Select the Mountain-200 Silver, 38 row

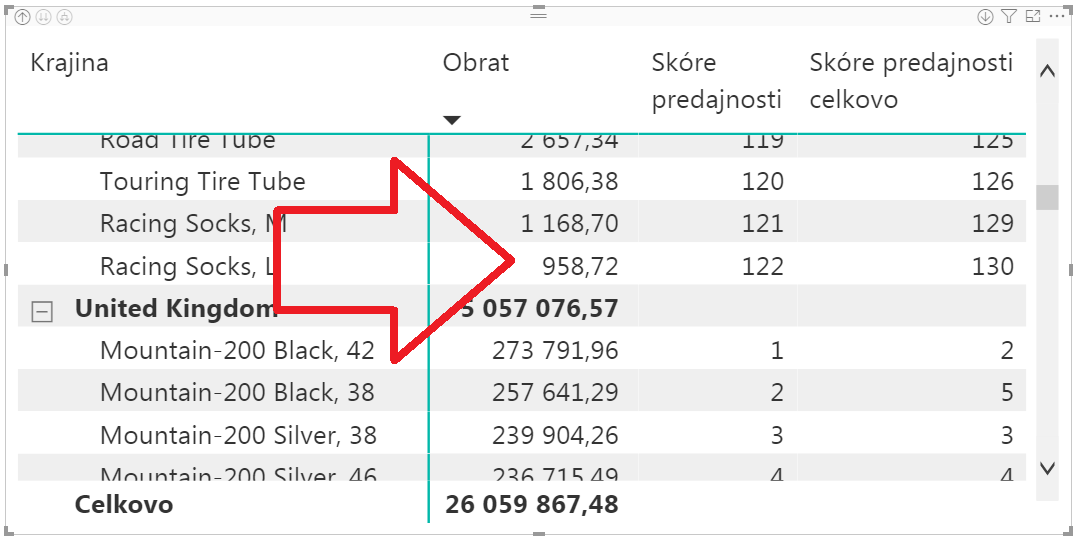click(238, 436)
